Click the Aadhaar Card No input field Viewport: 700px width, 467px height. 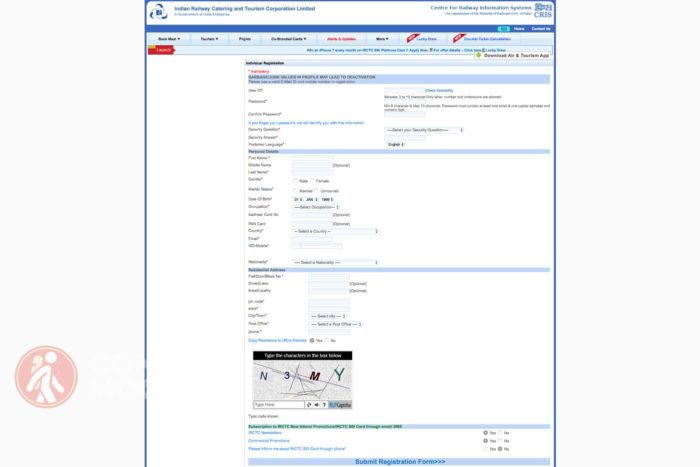click(312, 215)
